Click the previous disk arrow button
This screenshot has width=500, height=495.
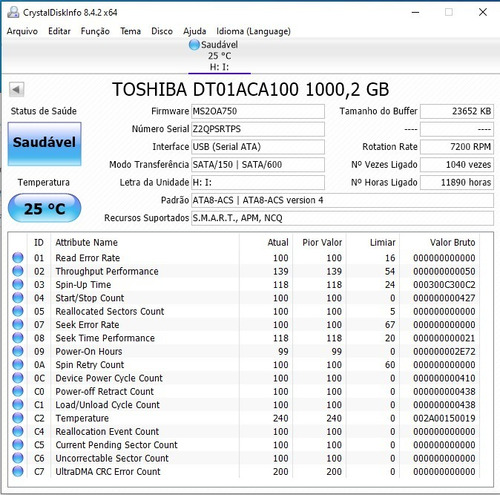click(16, 89)
